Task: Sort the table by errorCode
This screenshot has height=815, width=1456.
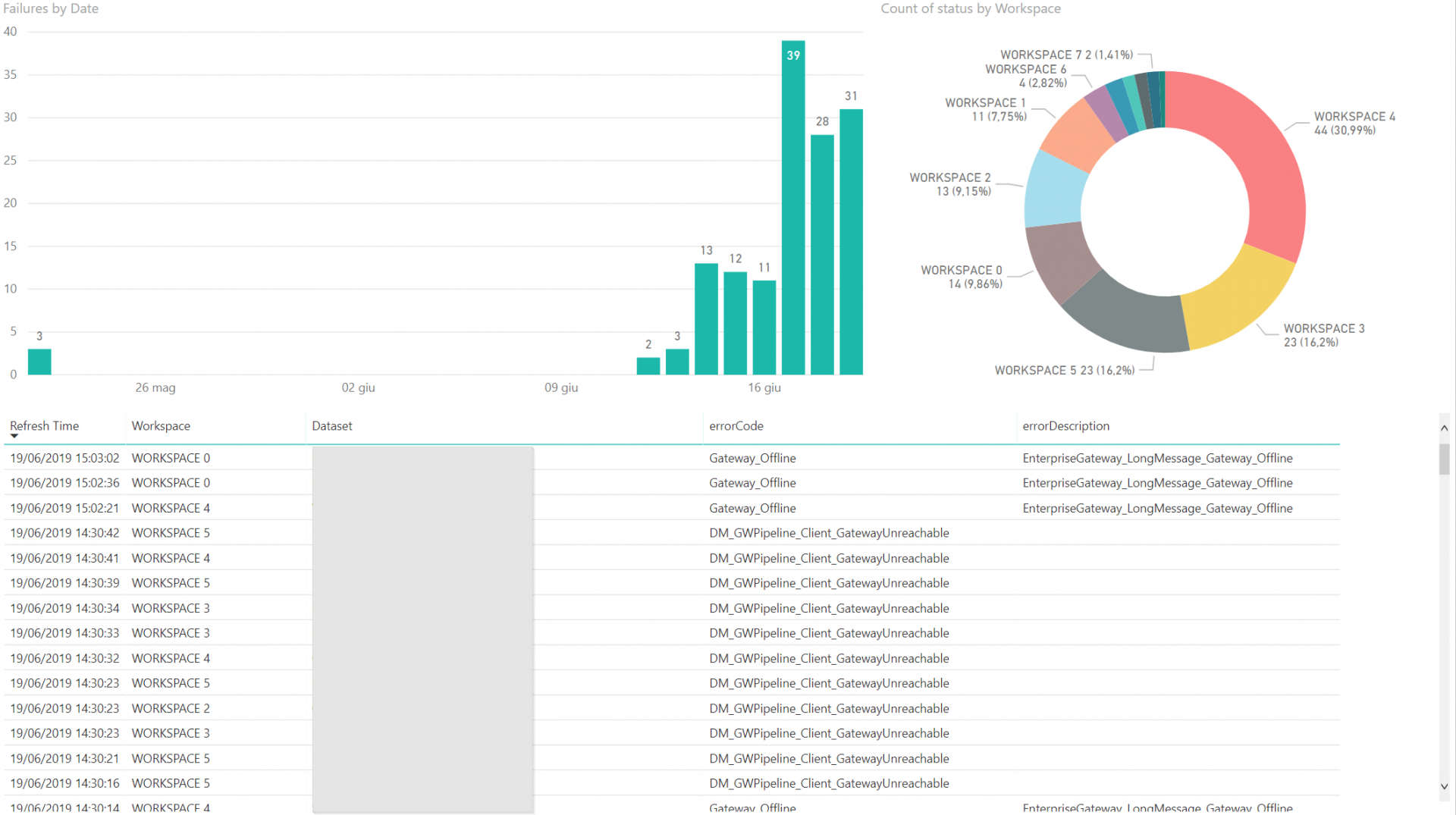Action: pos(736,425)
